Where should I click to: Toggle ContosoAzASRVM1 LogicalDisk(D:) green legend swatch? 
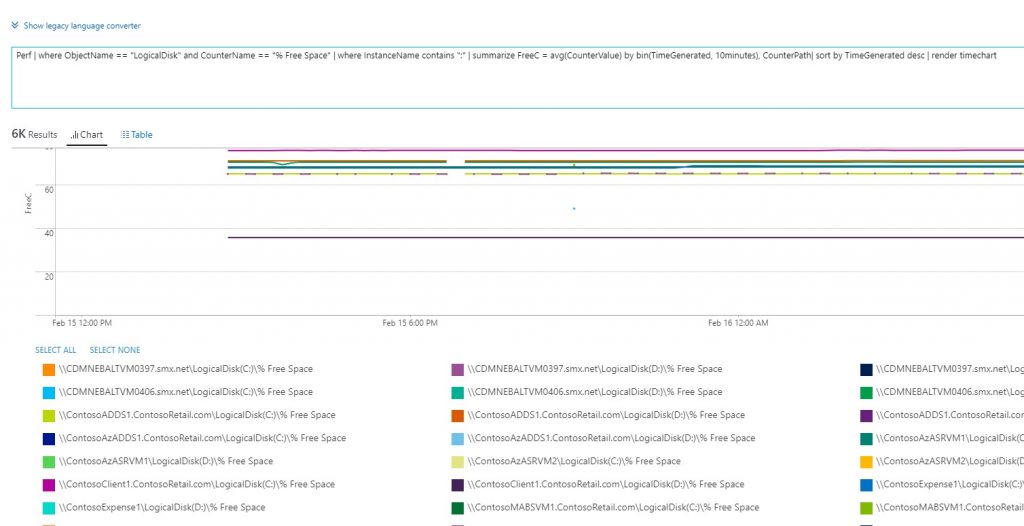(49, 461)
